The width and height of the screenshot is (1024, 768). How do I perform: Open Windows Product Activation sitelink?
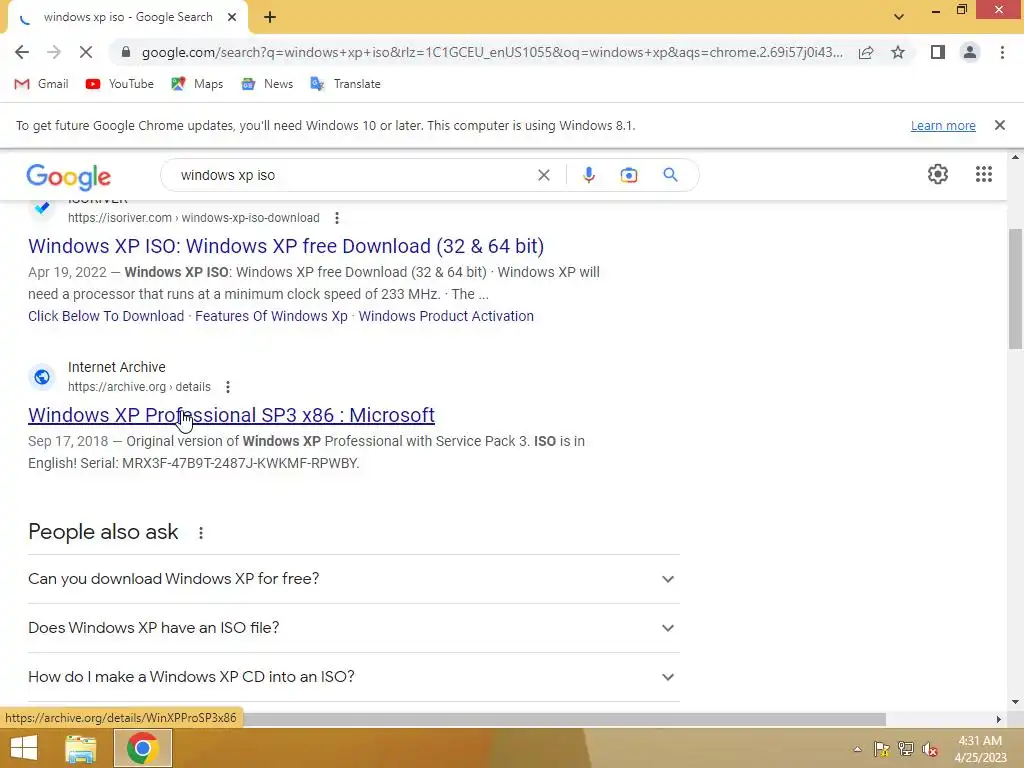[446, 316]
